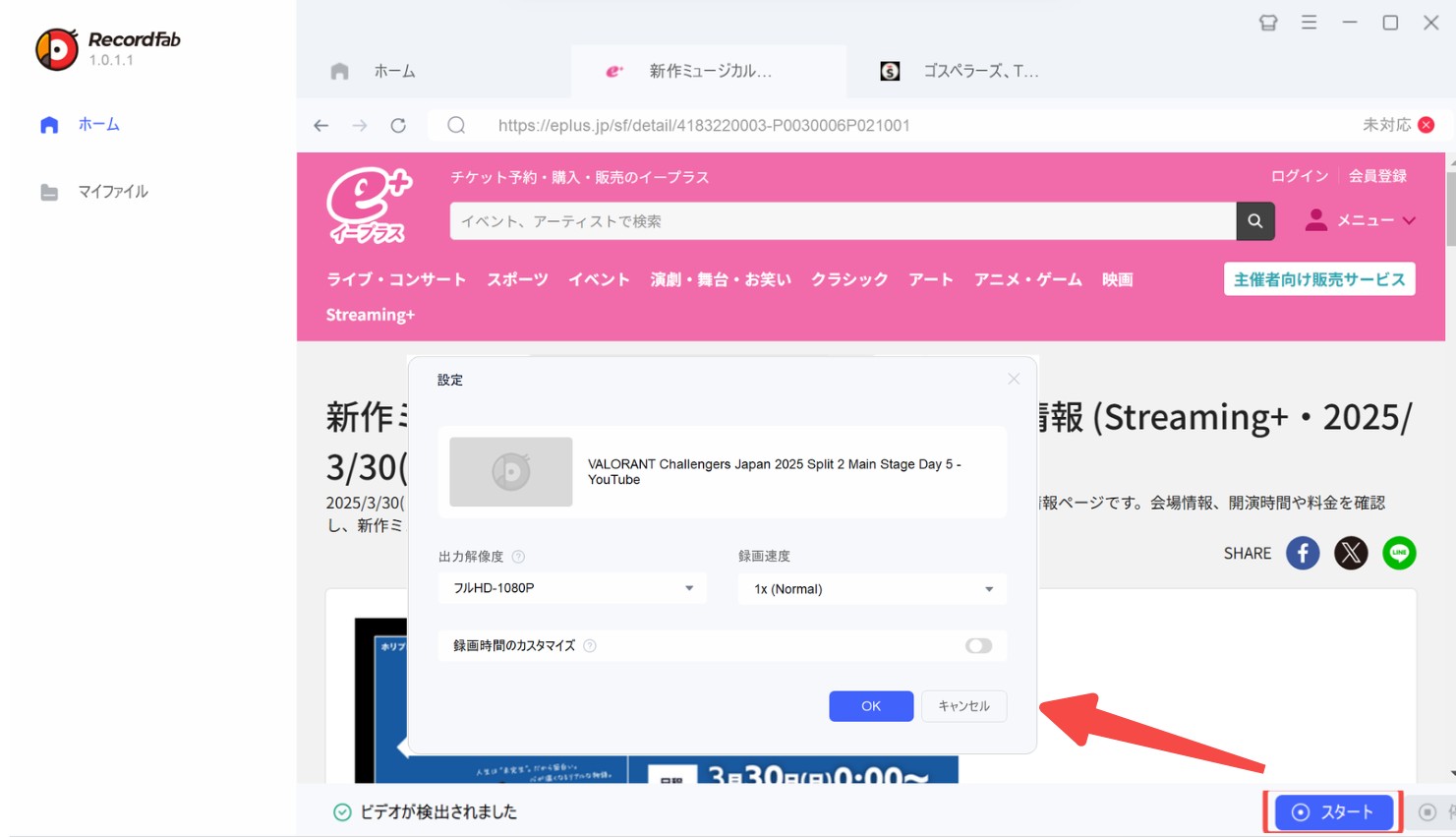The image size is (1456, 837).
Task: Close the 設定 dialog with X
Action: coord(1014,379)
